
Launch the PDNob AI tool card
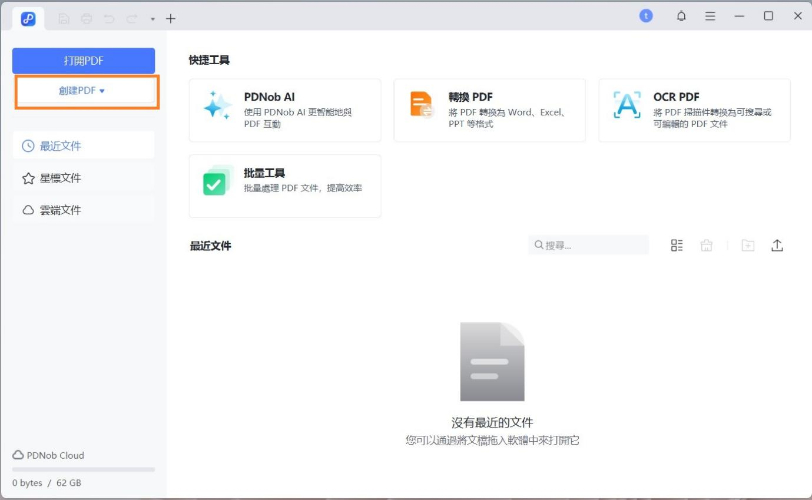click(285, 110)
